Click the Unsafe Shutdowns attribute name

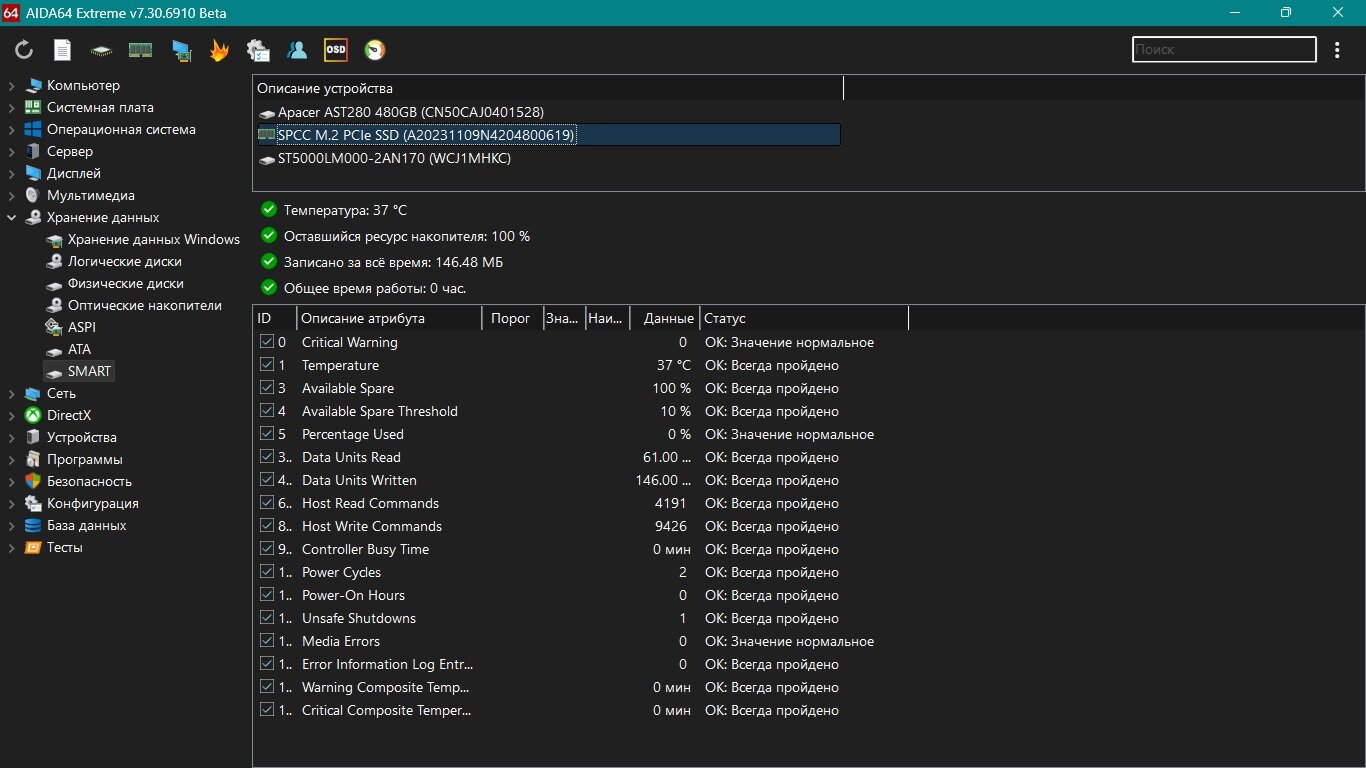point(359,618)
